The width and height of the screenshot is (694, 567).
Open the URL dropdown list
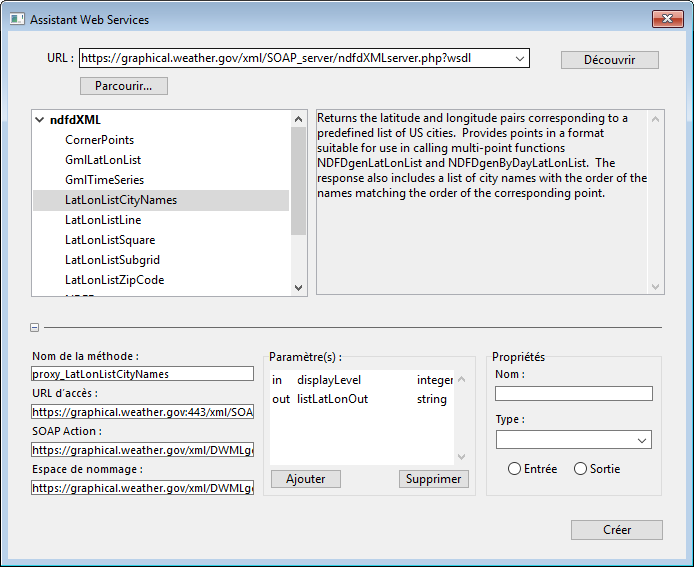519,59
